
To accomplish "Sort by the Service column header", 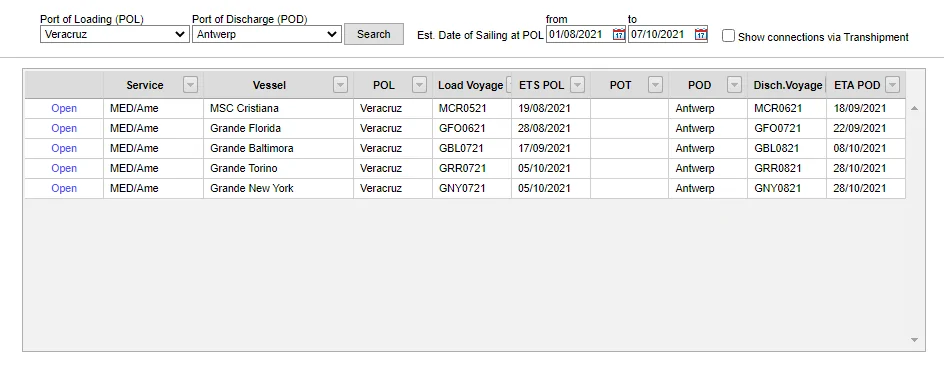I will click(144, 85).
